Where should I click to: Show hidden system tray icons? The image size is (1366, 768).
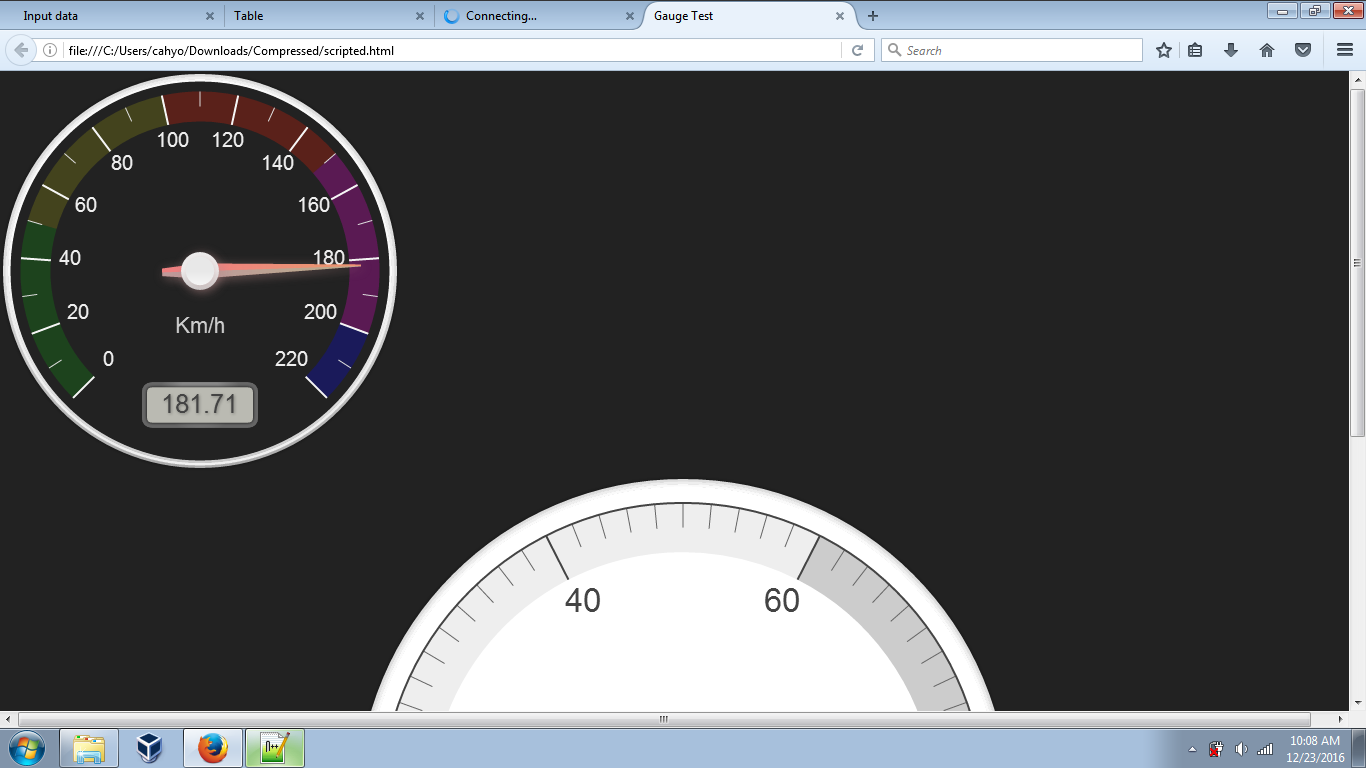(1191, 748)
